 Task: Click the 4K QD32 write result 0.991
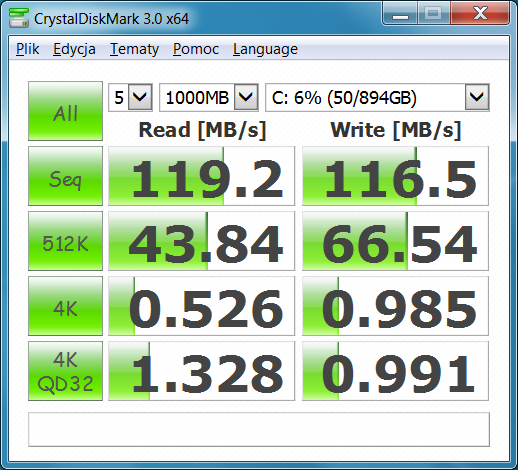click(x=395, y=371)
